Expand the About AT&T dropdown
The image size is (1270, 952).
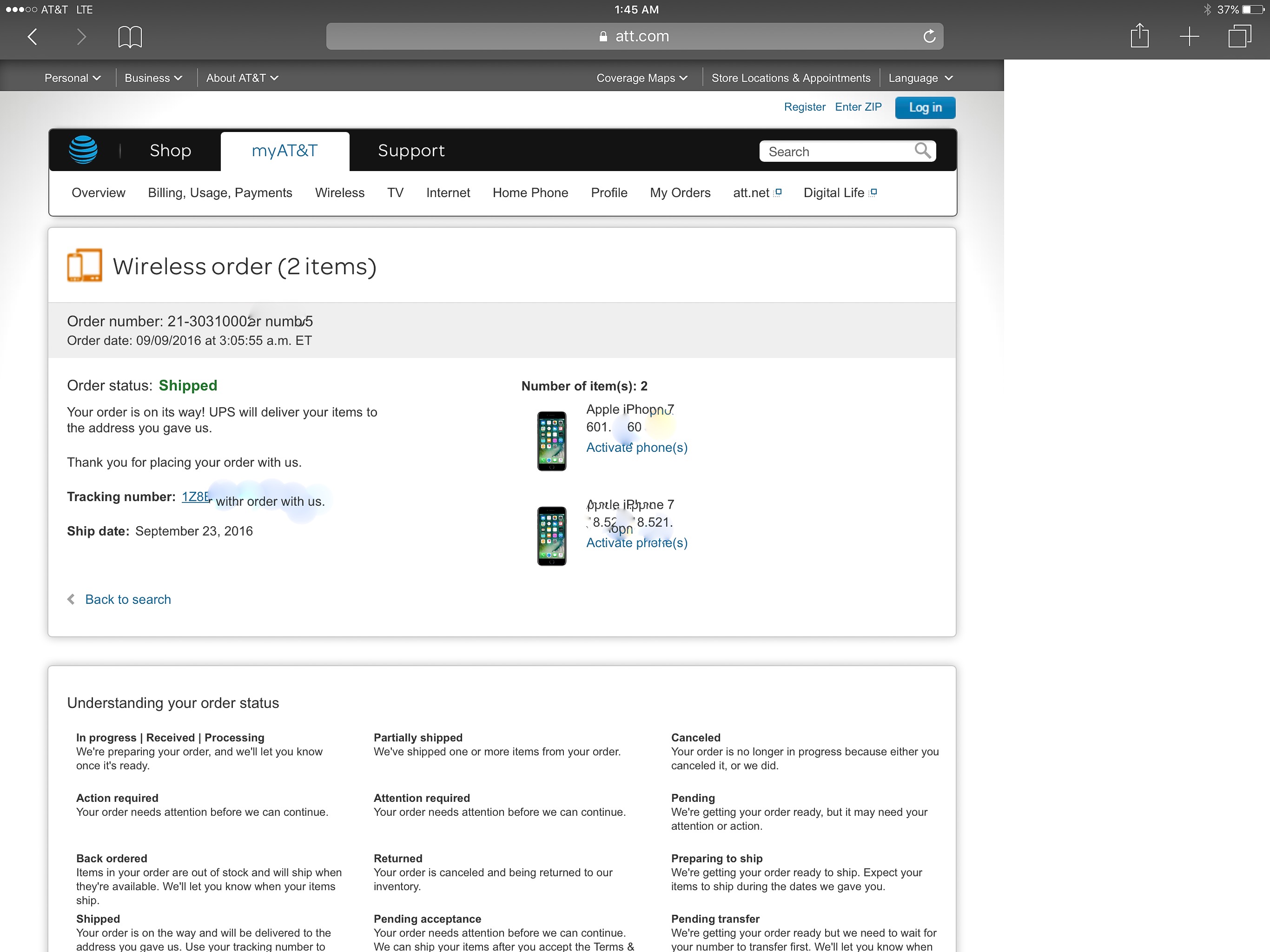pyautogui.click(x=242, y=78)
